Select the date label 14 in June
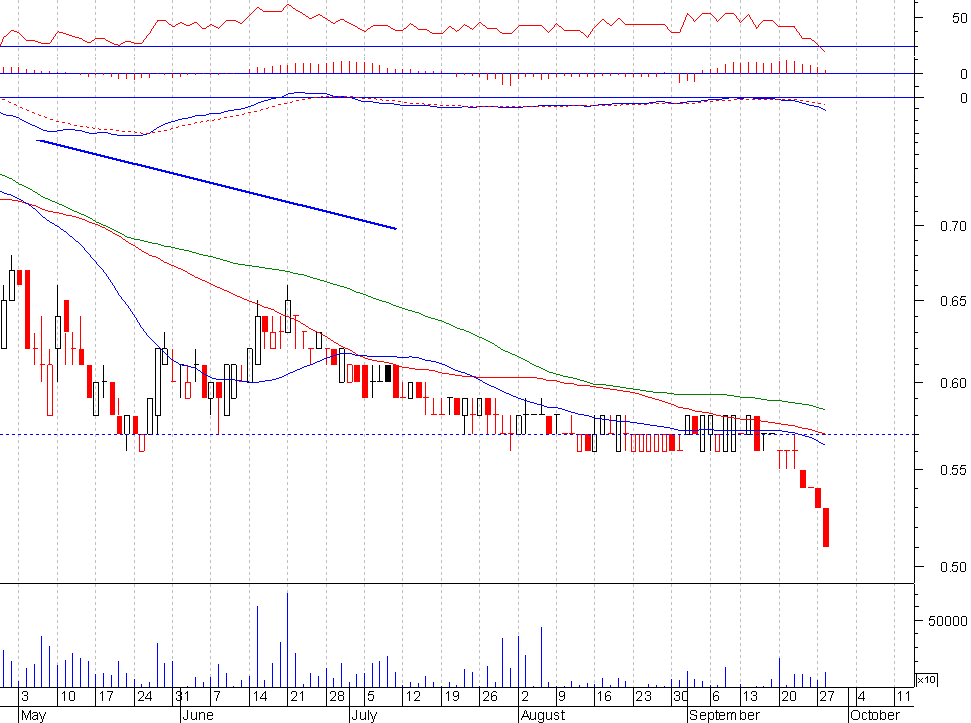This screenshot has height=723, width=971. (259, 696)
